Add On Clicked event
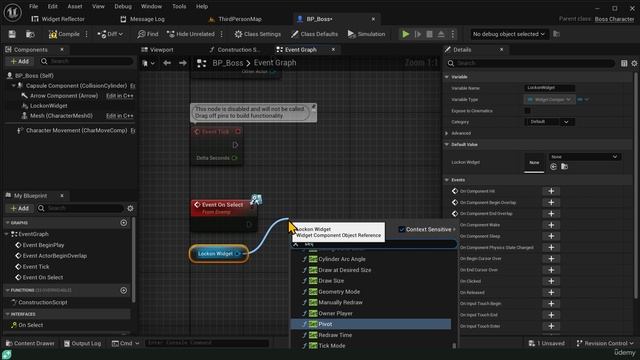Screen dimensions: 640x360 pos(551,282)
